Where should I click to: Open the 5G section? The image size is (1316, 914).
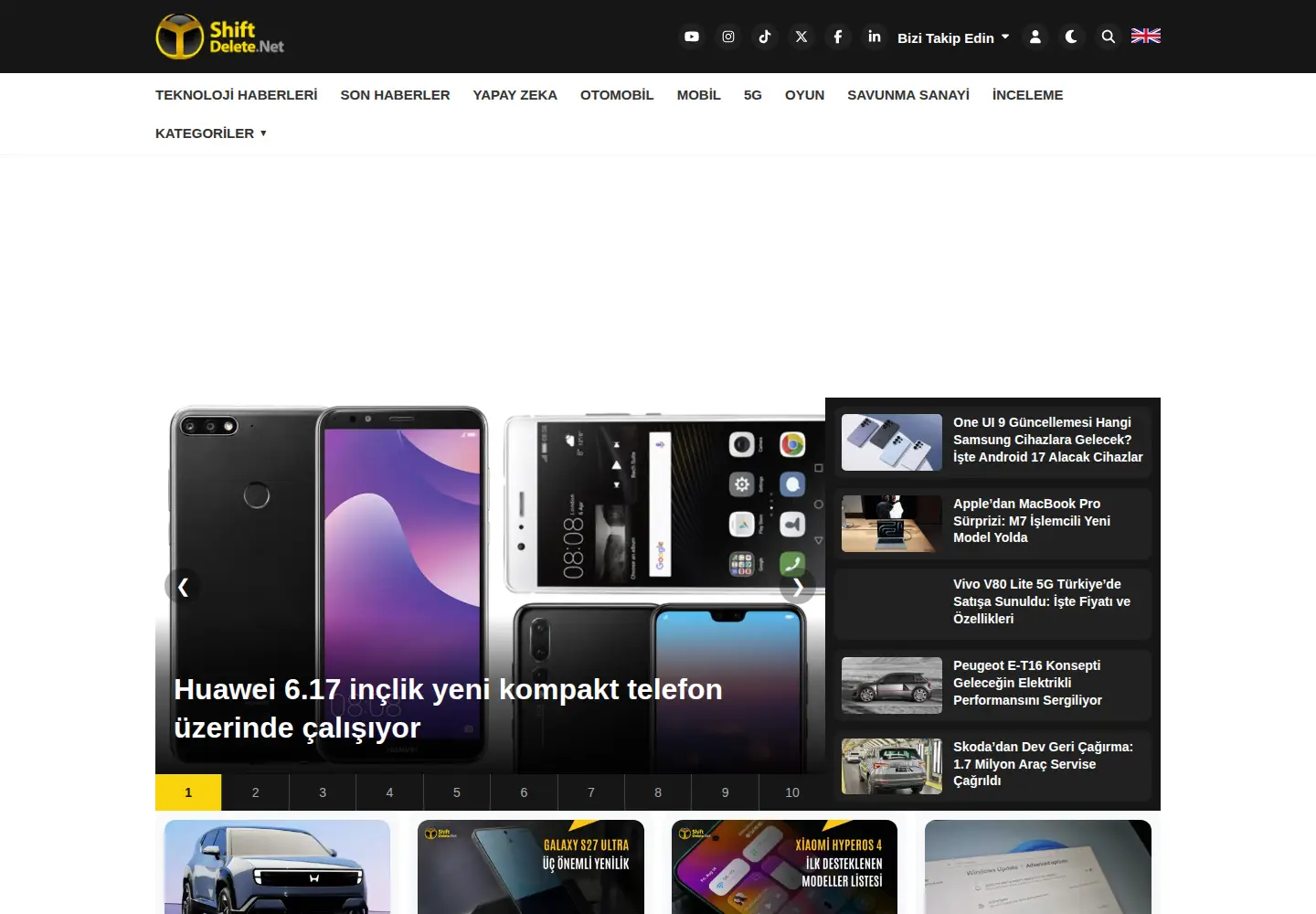pos(753,95)
